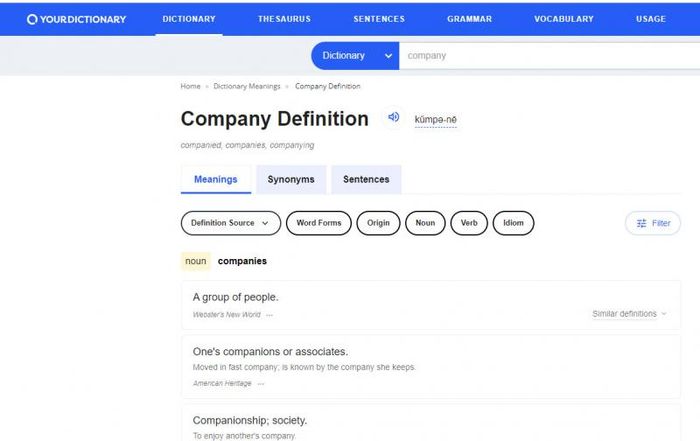Click the YourDictionary logo
Screen dimensions: 700x441
(x=76, y=19)
